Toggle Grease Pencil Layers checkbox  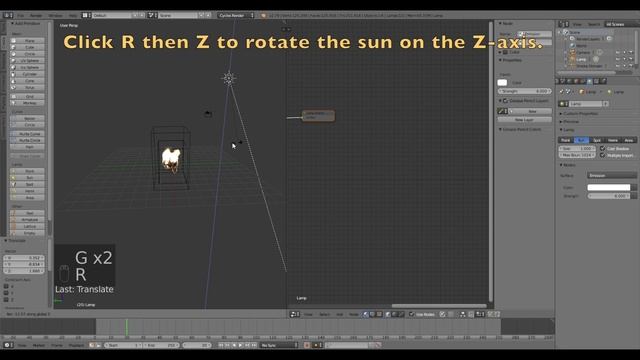[x=505, y=101]
